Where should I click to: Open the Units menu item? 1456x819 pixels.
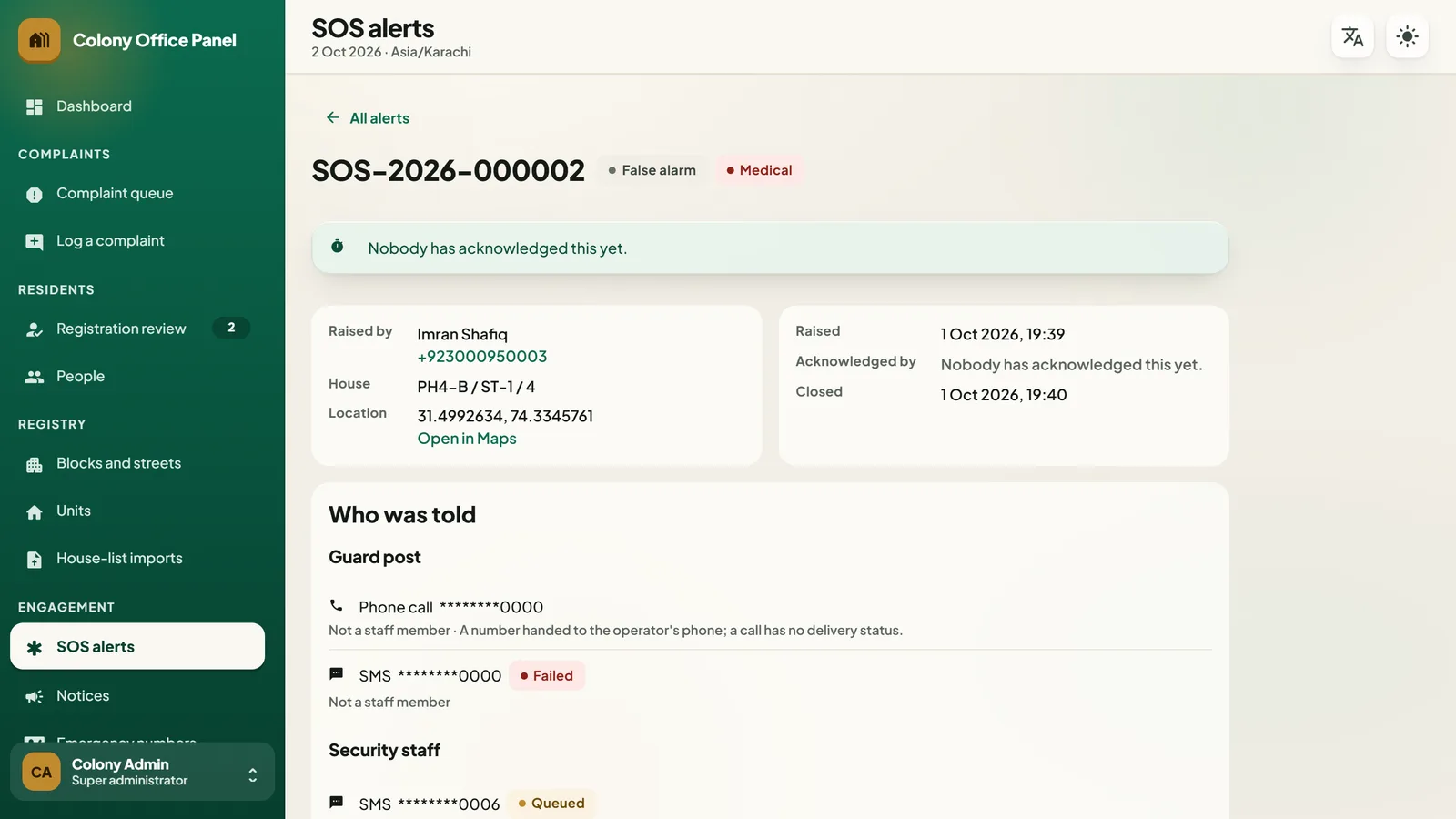pos(137,511)
